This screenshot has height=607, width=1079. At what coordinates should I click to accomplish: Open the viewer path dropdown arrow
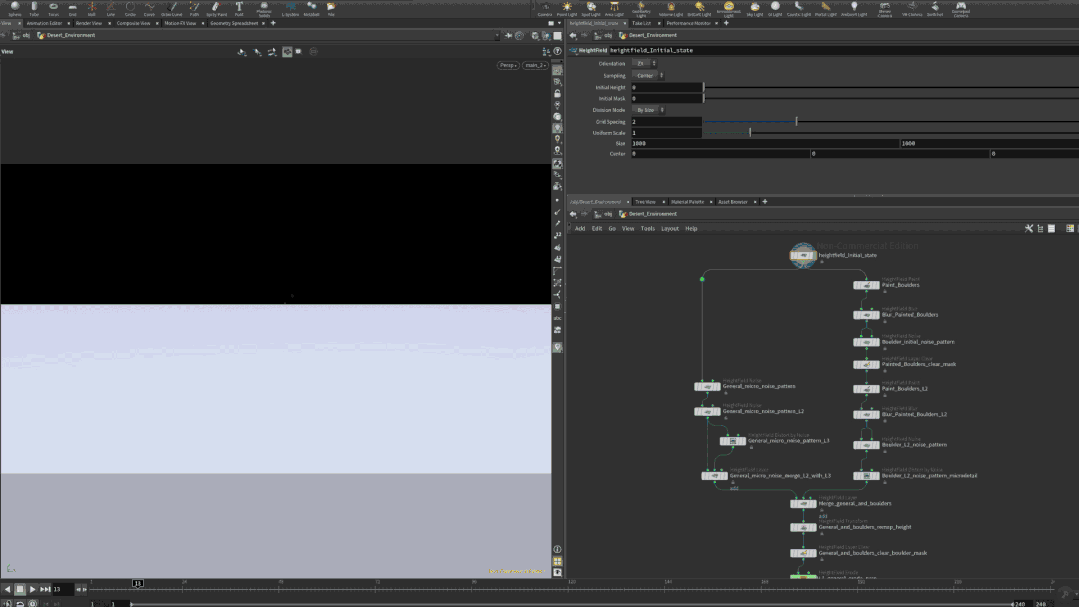497,36
